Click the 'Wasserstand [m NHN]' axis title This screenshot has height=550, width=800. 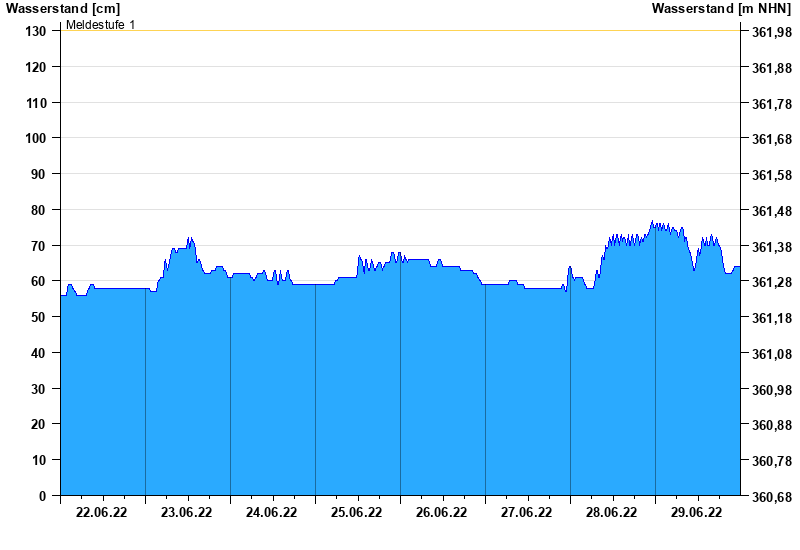click(x=721, y=8)
